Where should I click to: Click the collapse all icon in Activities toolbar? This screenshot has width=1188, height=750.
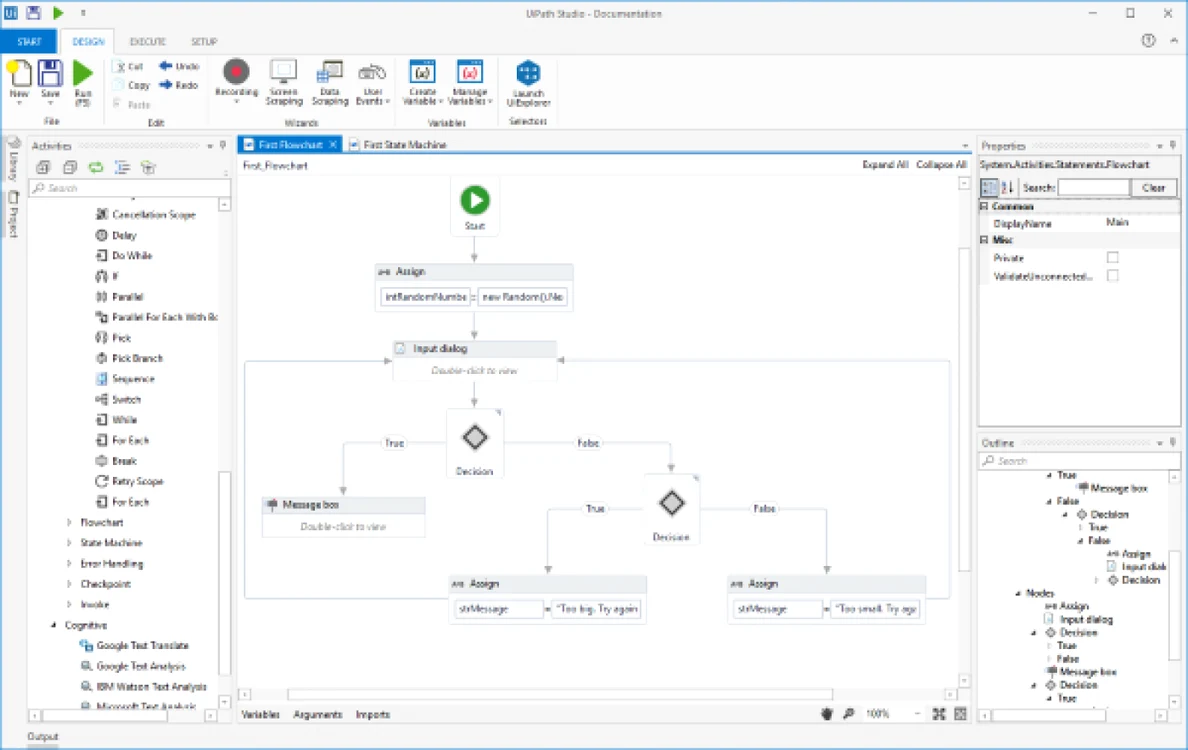pyautogui.click(x=70, y=167)
